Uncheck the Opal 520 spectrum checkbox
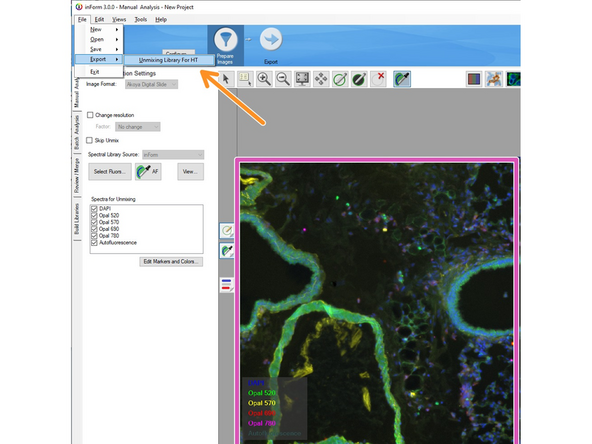Image resolution: width=592 pixels, height=444 pixels. (x=94, y=215)
